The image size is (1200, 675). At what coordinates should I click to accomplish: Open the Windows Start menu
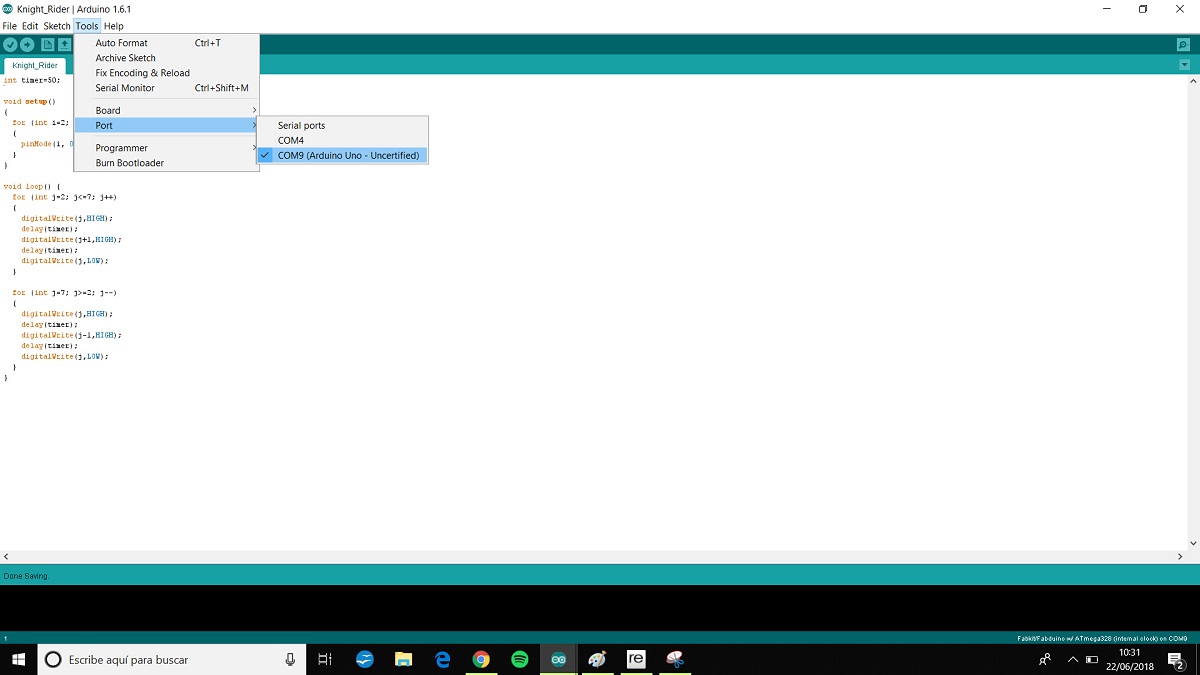coord(18,659)
